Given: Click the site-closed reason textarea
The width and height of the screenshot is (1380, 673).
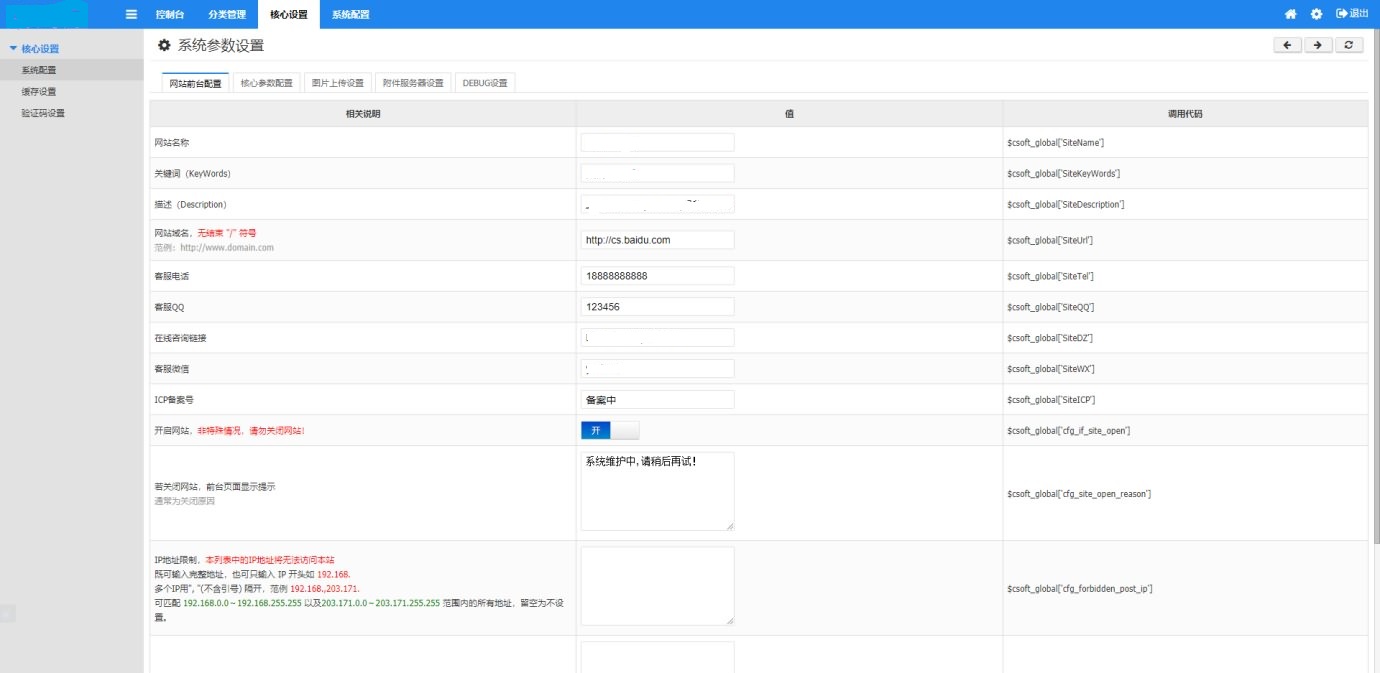Looking at the screenshot, I should click(x=657, y=491).
